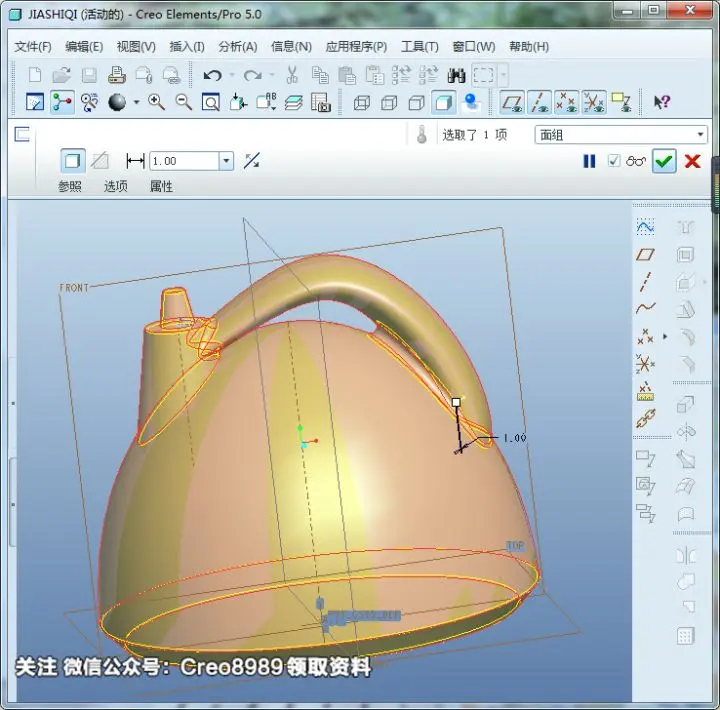Expand the shading mode dropdown arrow
Screen dimensions: 720x710
(136, 102)
